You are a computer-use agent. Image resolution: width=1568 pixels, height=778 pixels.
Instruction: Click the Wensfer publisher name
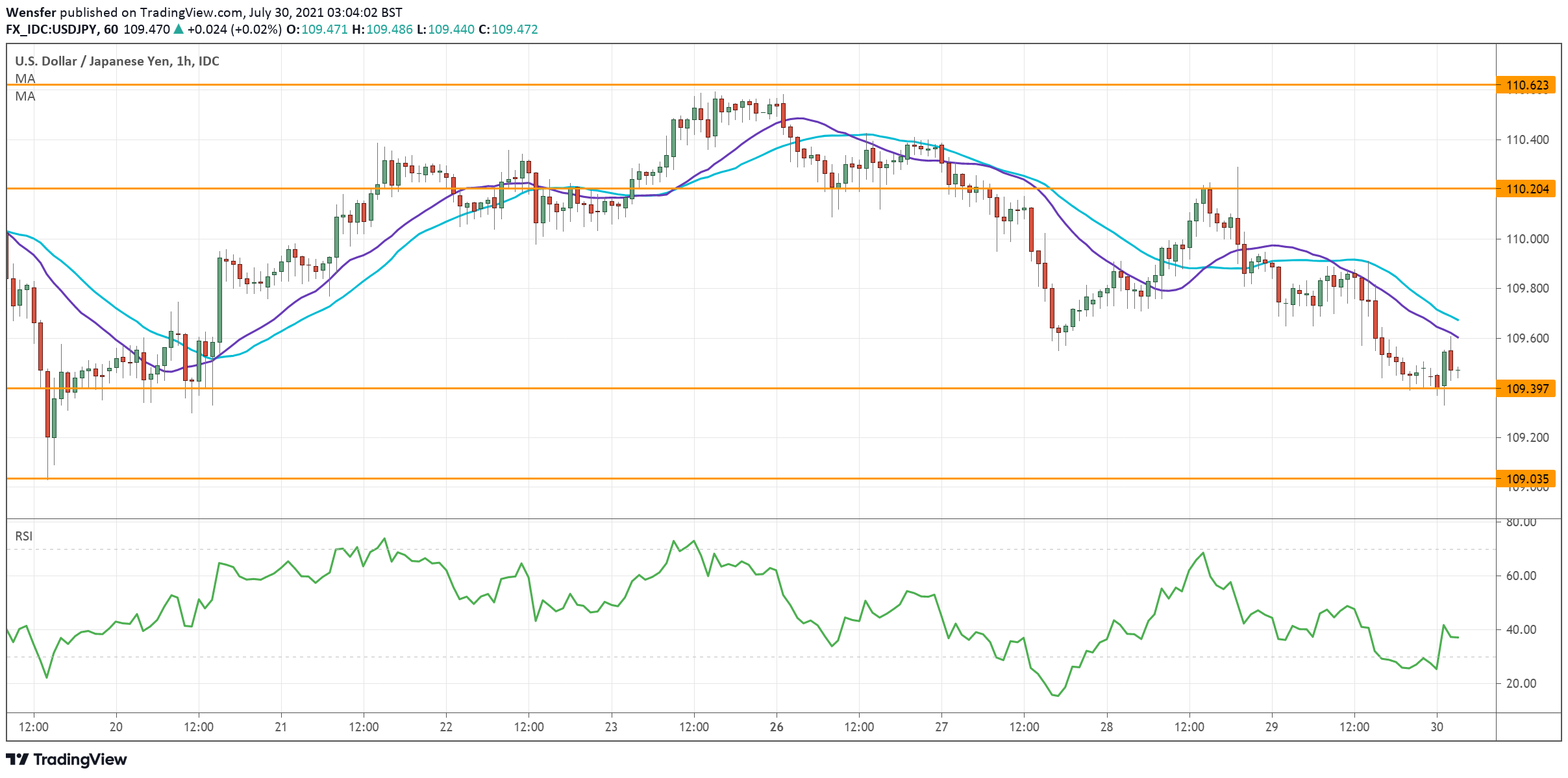[x=31, y=11]
